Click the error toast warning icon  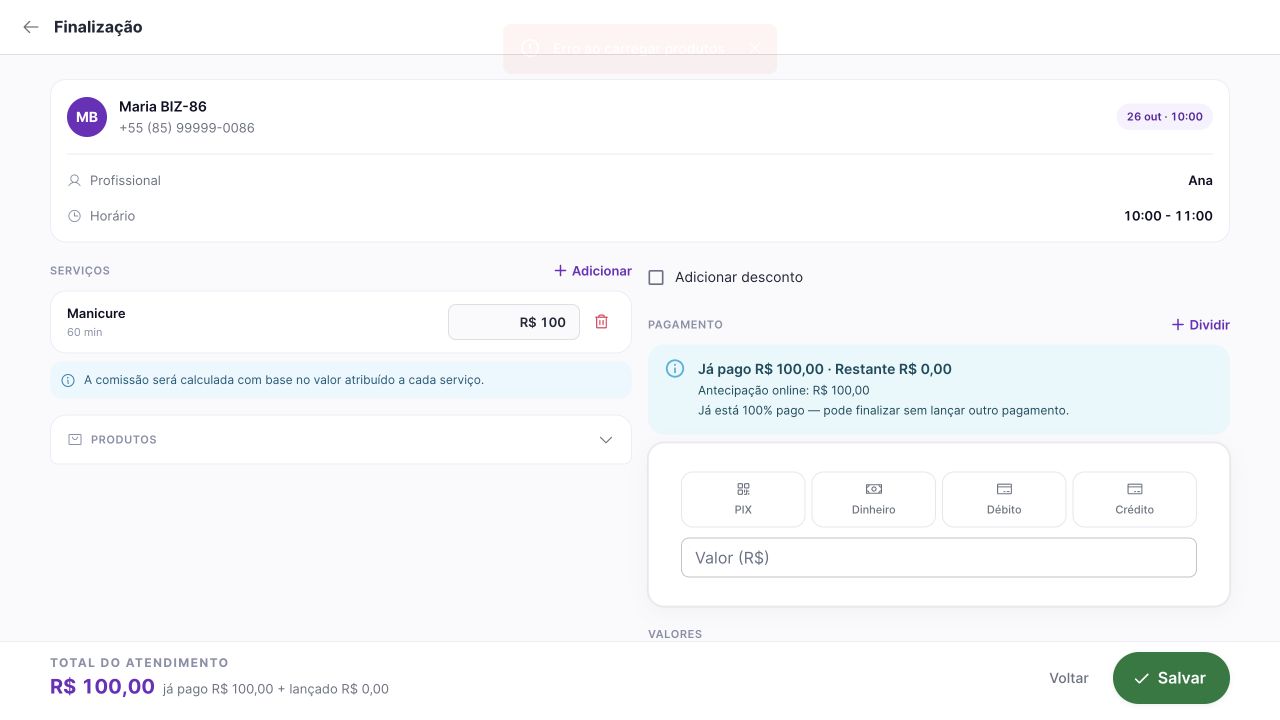point(532,48)
